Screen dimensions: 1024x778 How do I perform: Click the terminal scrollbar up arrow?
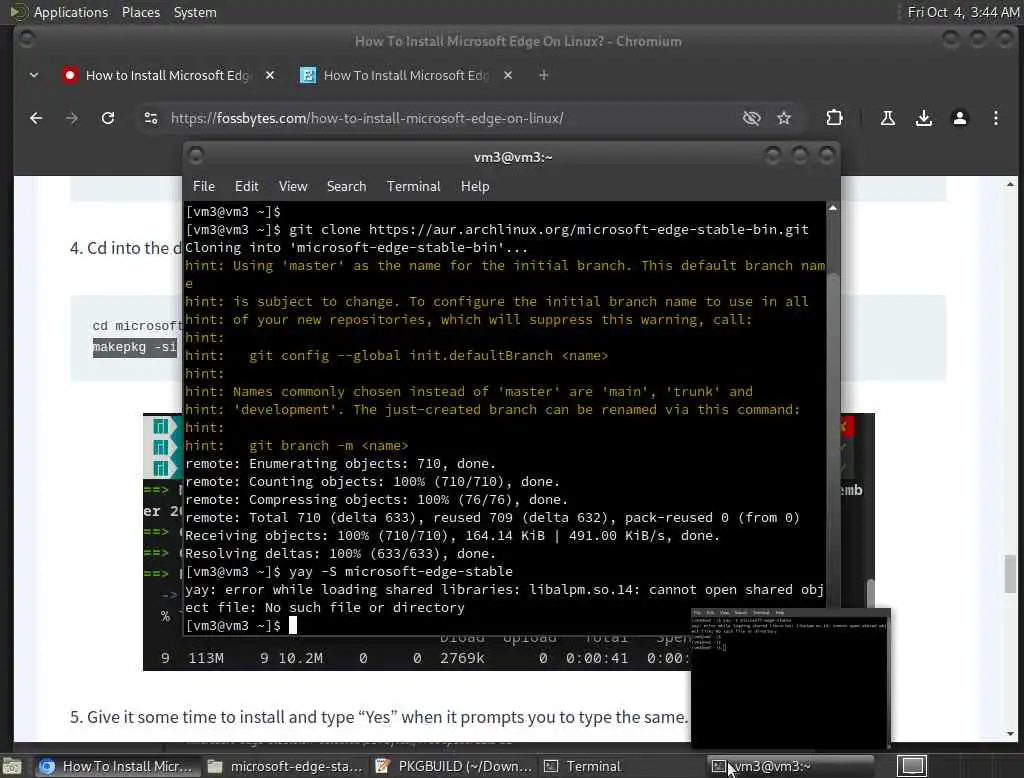pyautogui.click(x=833, y=208)
